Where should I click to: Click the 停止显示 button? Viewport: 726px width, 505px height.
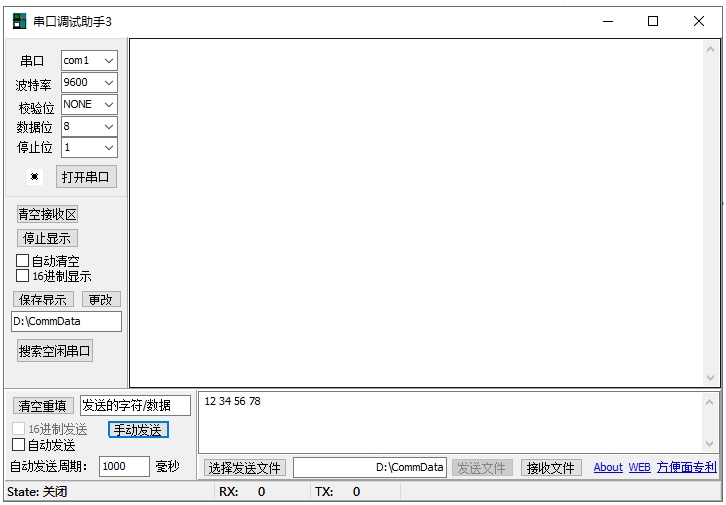coord(47,238)
